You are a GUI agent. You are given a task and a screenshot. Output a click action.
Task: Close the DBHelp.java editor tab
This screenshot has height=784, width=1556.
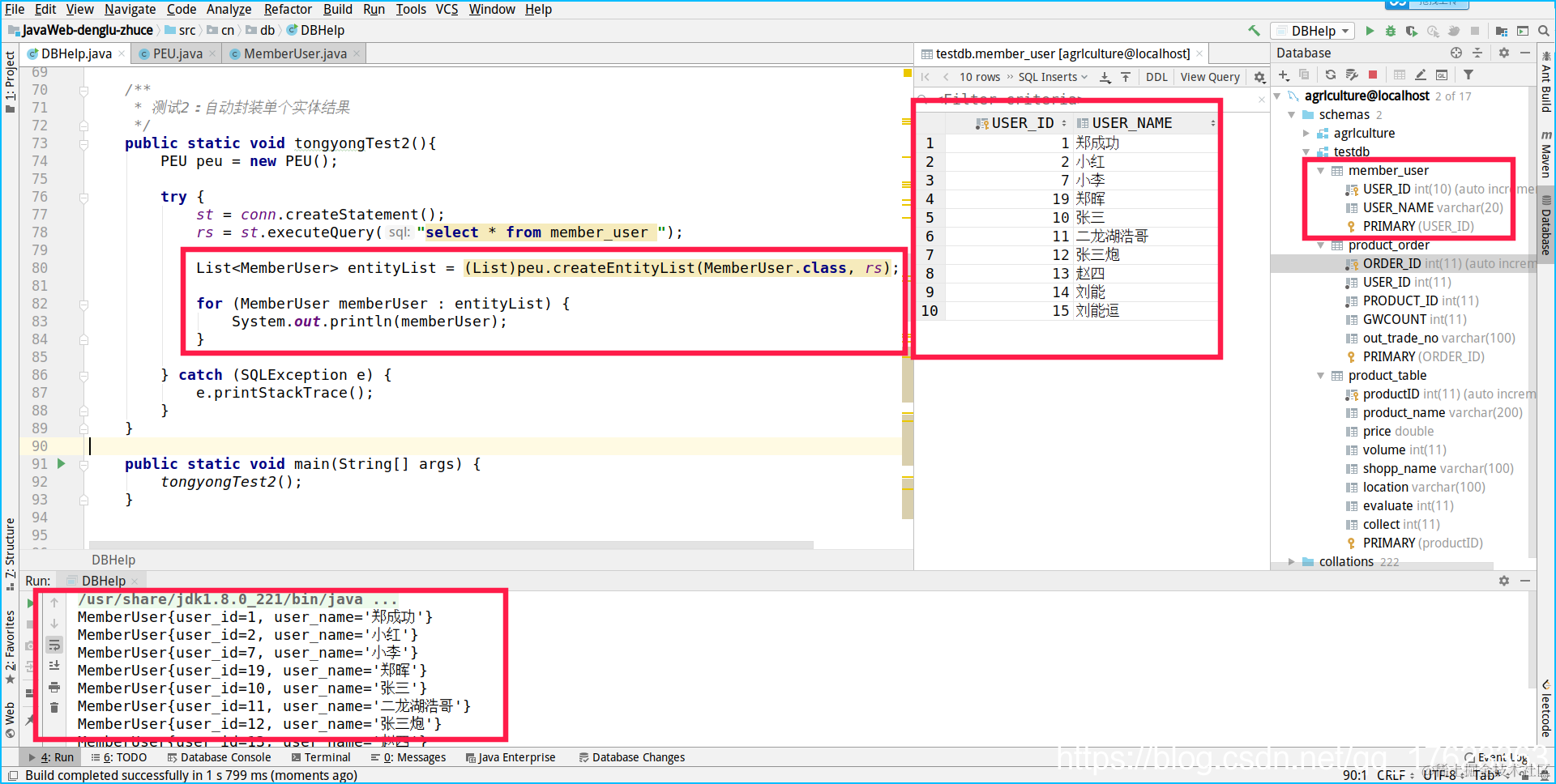122,53
